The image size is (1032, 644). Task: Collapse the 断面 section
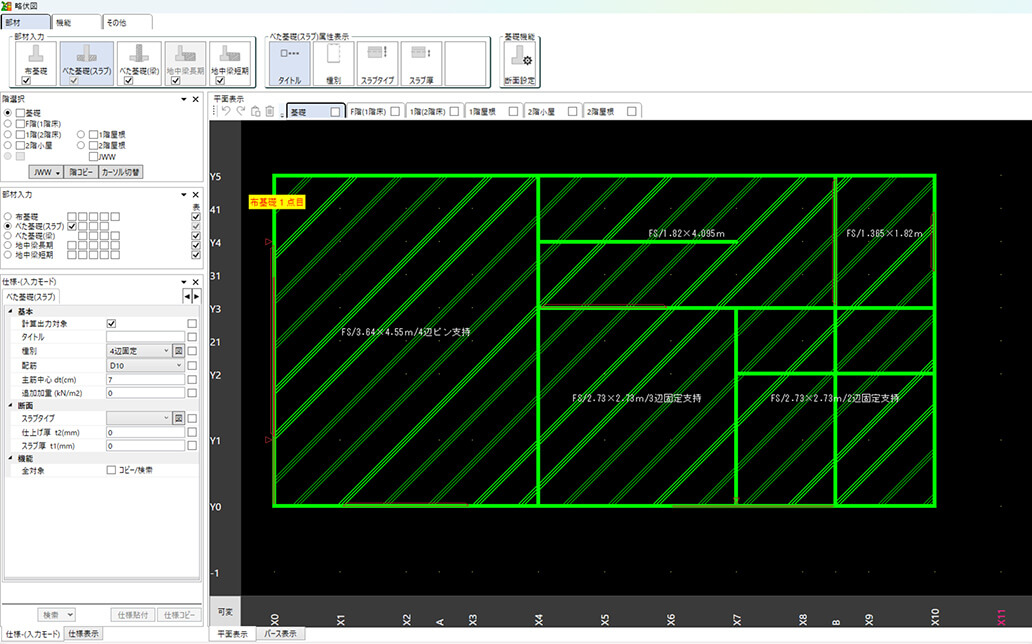[x=11, y=405]
